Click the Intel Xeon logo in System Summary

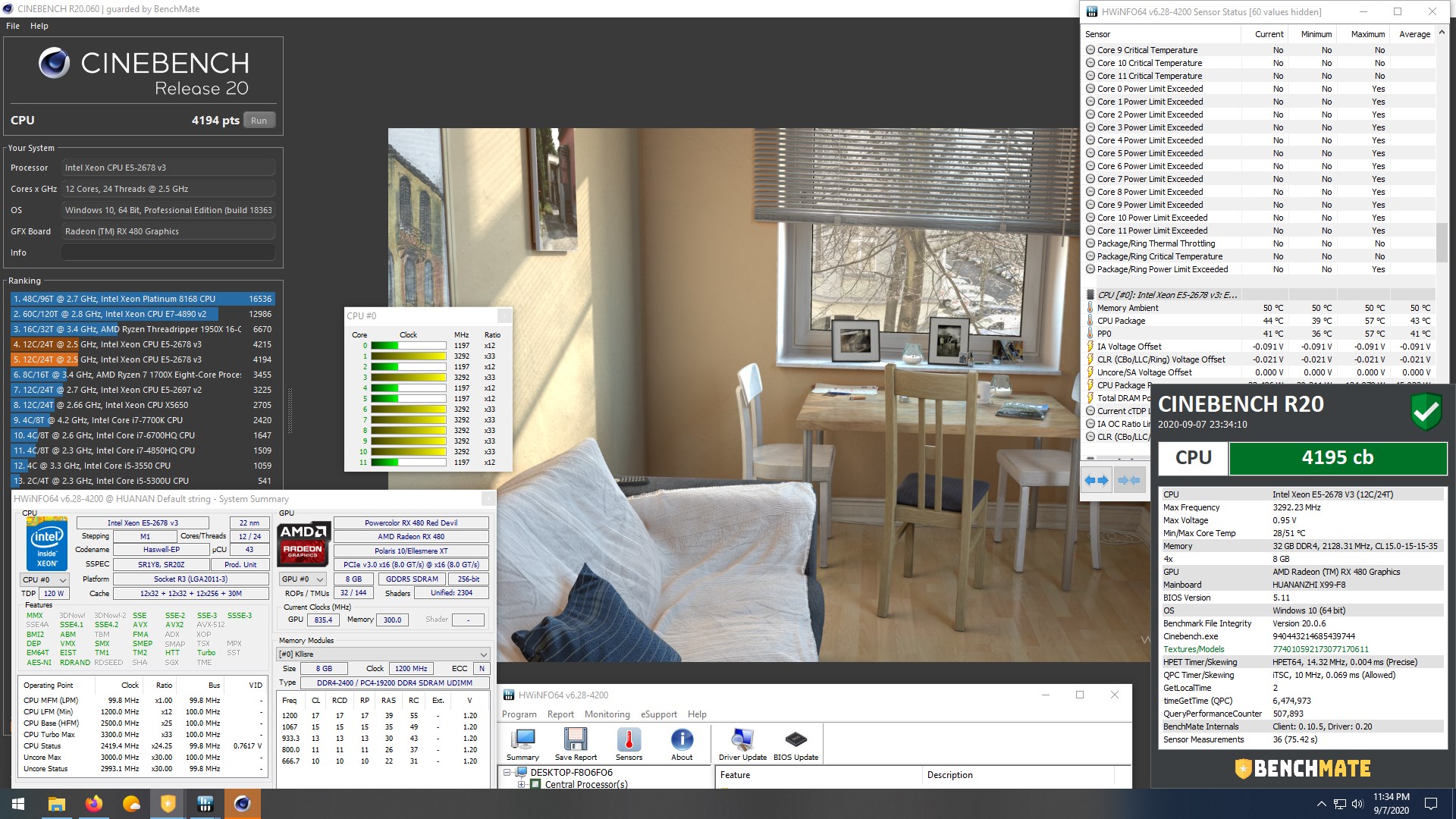47,543
